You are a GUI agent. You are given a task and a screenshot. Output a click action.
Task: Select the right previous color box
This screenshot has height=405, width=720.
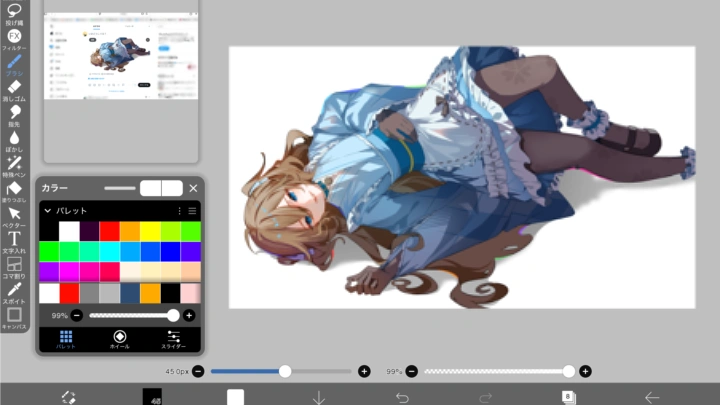pyautogui.click(x=172, y=188)
